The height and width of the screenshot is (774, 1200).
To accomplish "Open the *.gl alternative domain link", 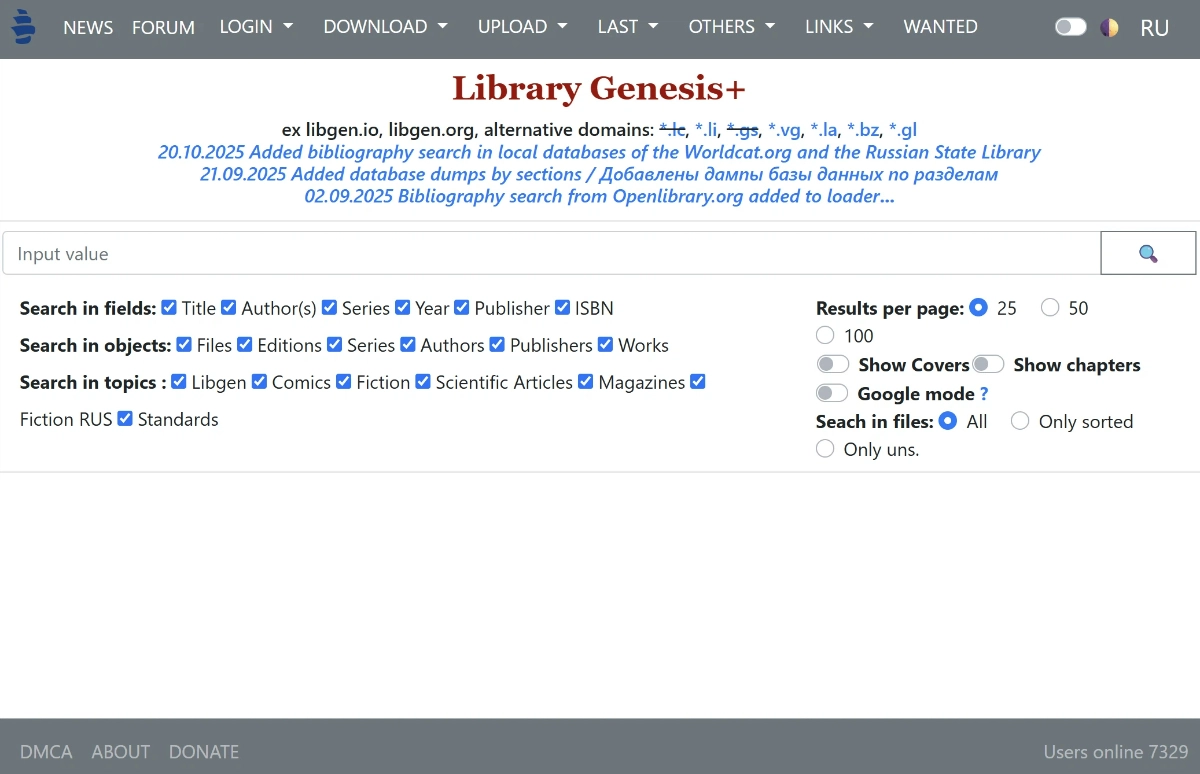I will (x=903, y=129).
